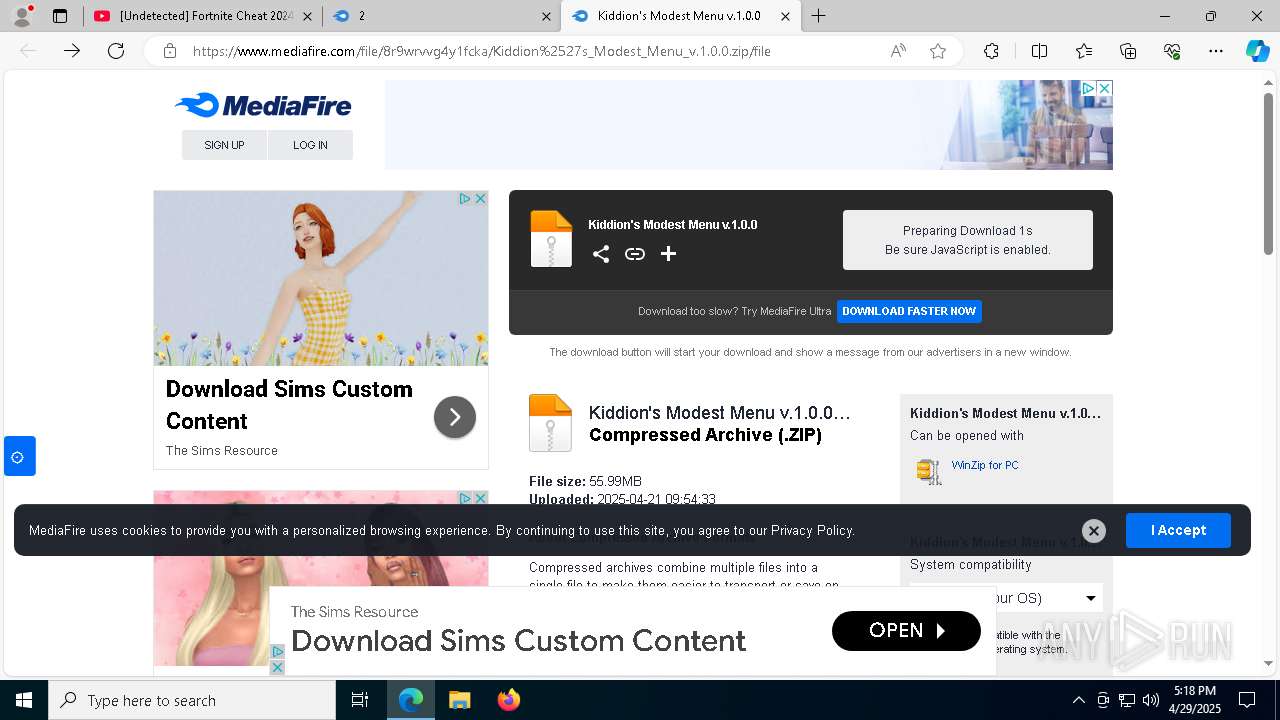Open Browser Essentials icon
The width and height of the screenshot is (1280, 720).
point(1172,51)
